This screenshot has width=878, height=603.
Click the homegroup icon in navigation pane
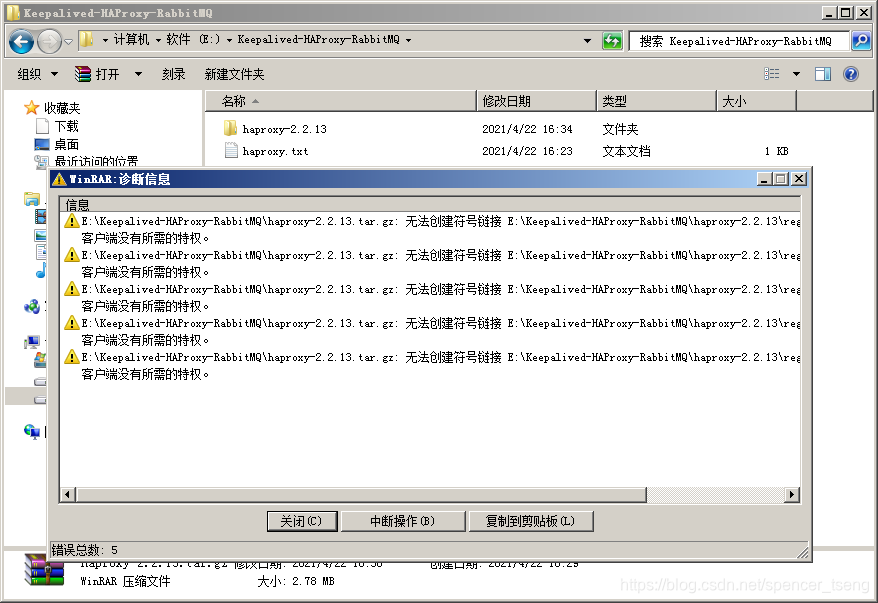tap(31, 306)
